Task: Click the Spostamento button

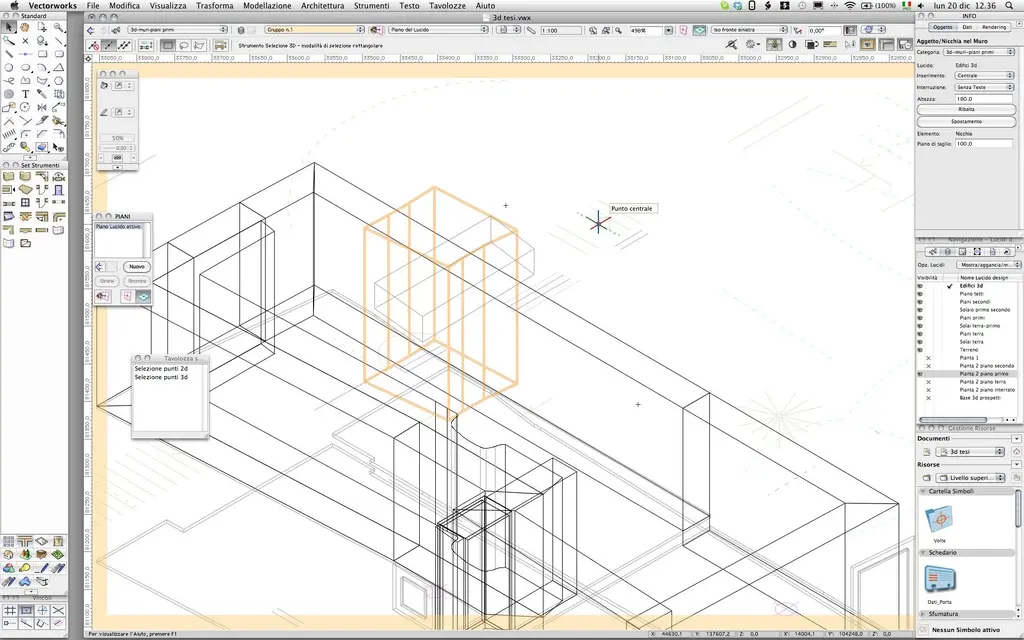Action: [967, 121]
